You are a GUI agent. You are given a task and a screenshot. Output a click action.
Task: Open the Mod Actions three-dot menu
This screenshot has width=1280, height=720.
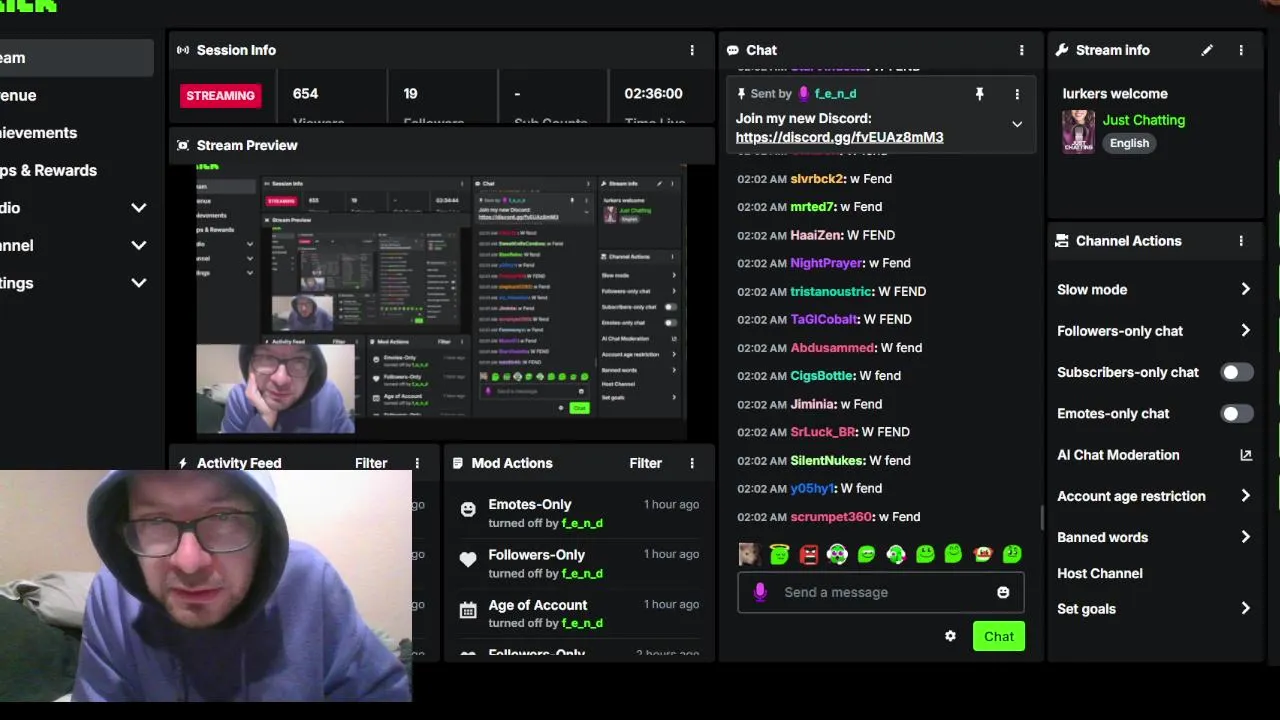692,463
